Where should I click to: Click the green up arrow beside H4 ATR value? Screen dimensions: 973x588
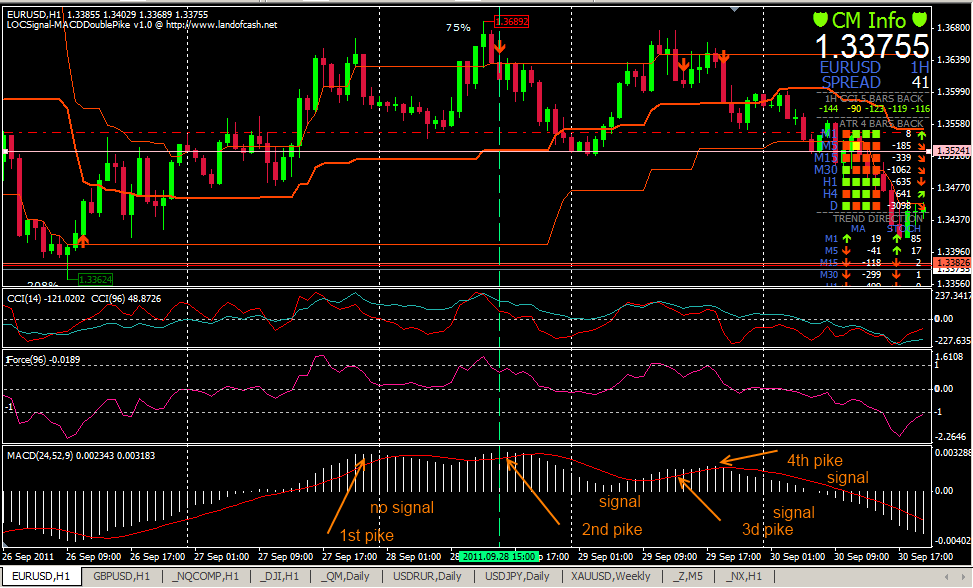click(922, 193)
